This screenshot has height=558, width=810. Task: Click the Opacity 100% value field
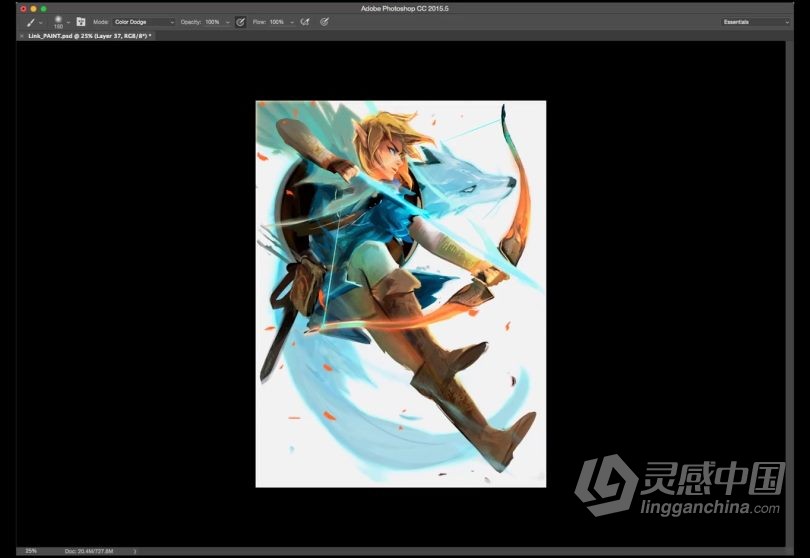click(x=213, y=21)
